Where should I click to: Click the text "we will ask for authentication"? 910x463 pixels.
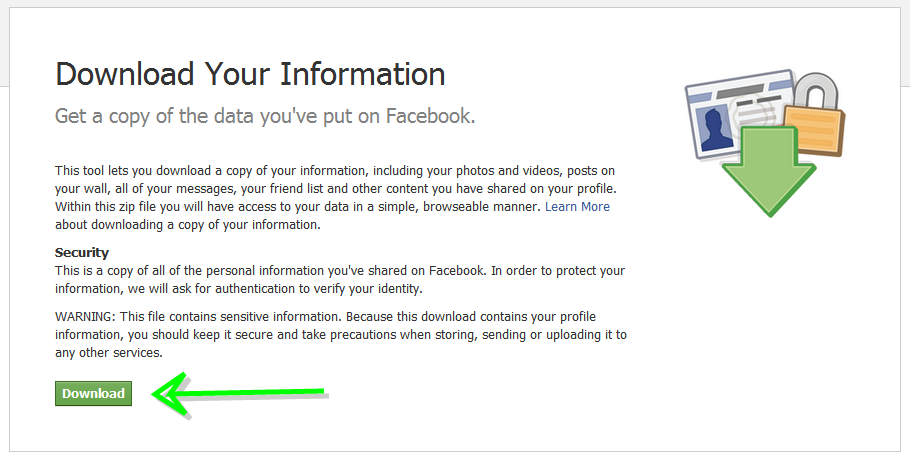[x=214, y=288]
